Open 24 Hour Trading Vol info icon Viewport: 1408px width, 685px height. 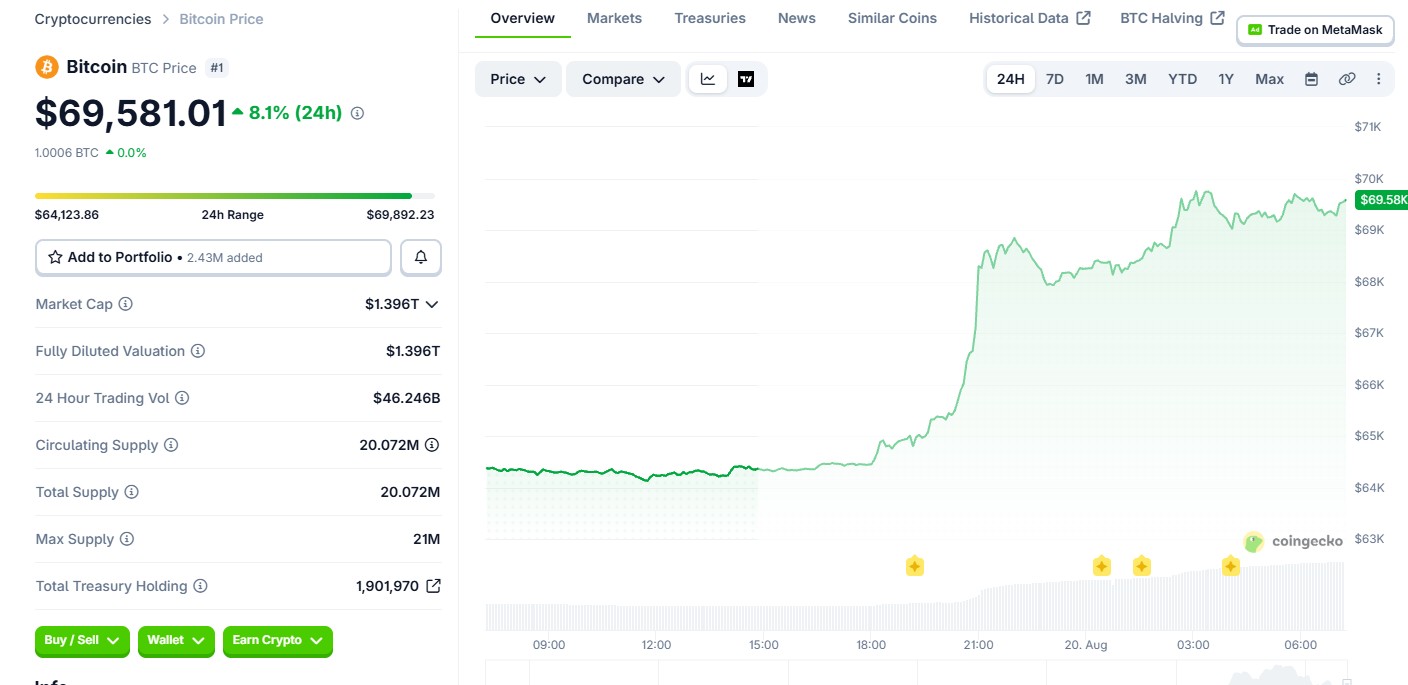point(182,398)
